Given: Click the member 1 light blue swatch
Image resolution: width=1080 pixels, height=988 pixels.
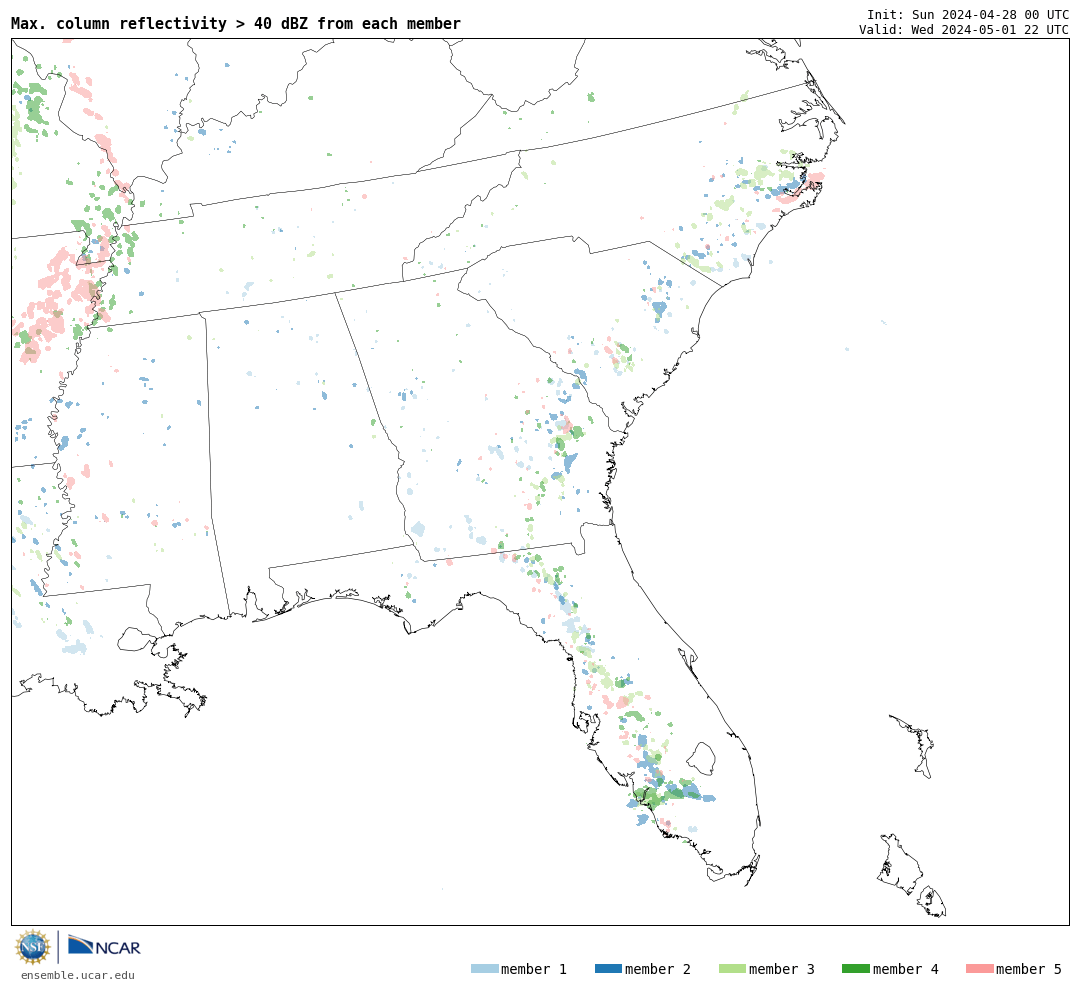Looking at the screenshot, I should tap(484, 968).
